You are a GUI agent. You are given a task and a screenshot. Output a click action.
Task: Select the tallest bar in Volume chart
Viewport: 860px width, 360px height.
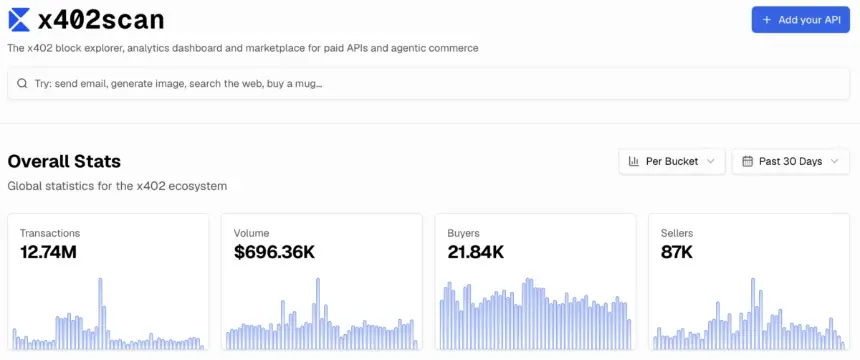(x=318, y=313)
